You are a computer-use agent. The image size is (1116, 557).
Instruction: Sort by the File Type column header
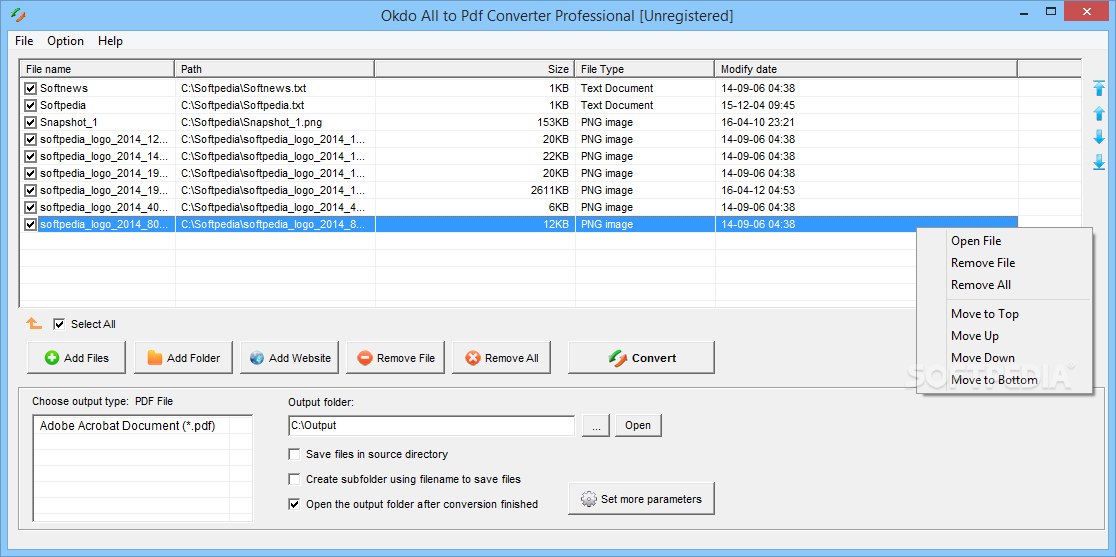(x=645, y=69)
